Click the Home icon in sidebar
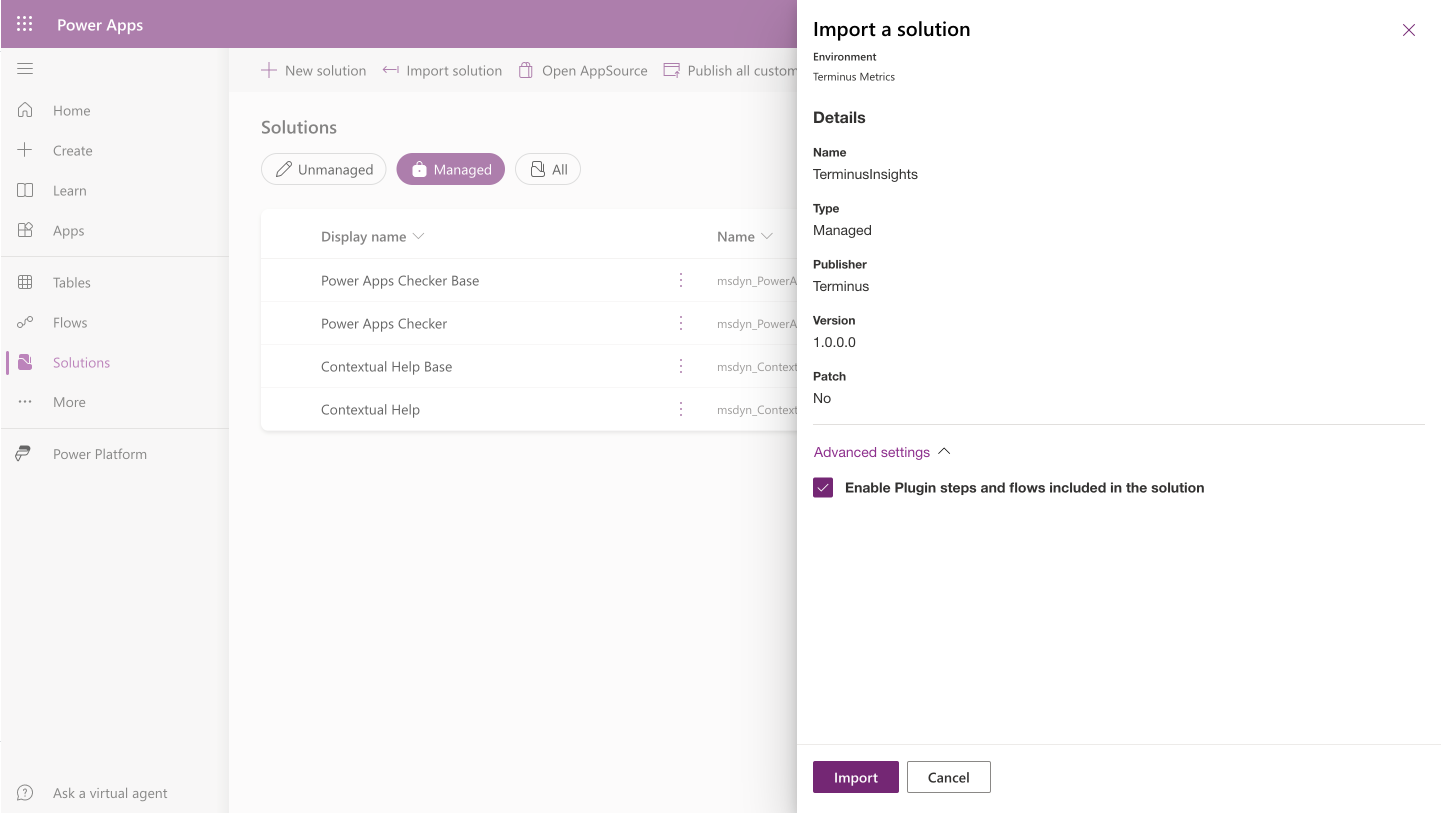 (25, 110)
